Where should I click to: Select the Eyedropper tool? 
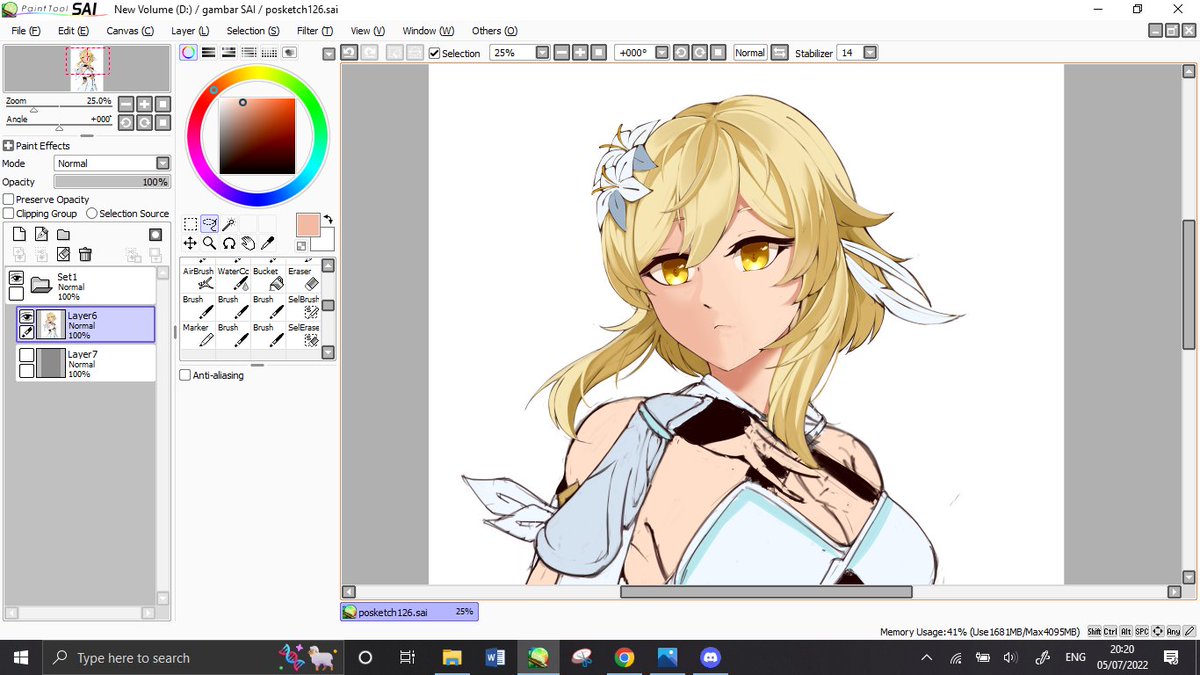[x=267, y=243]
